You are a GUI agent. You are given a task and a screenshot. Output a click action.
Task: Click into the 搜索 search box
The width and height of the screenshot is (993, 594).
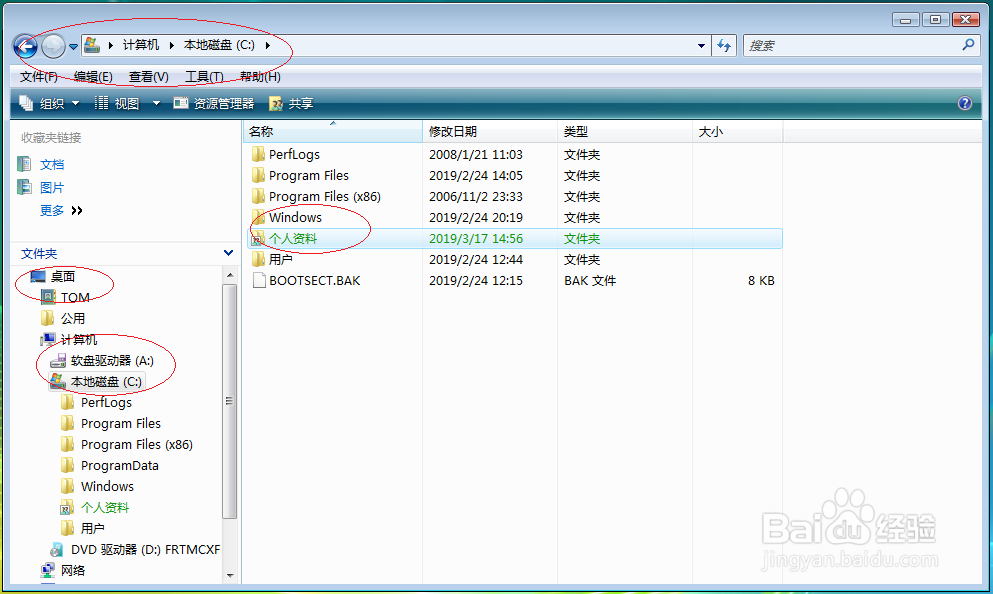852,46
